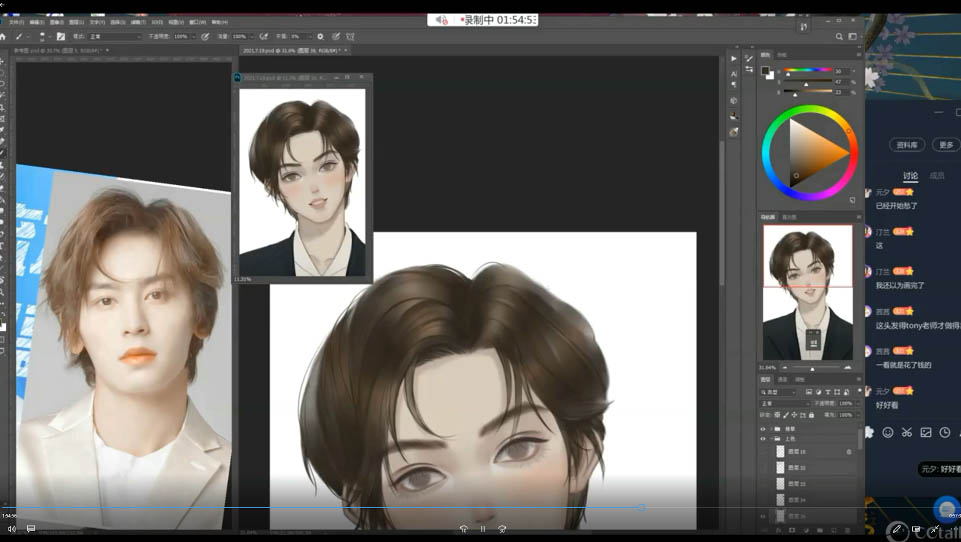Enable airbrush-style build-up icon
Viewport: 961px width, 542px height.
tap(264, 36)
